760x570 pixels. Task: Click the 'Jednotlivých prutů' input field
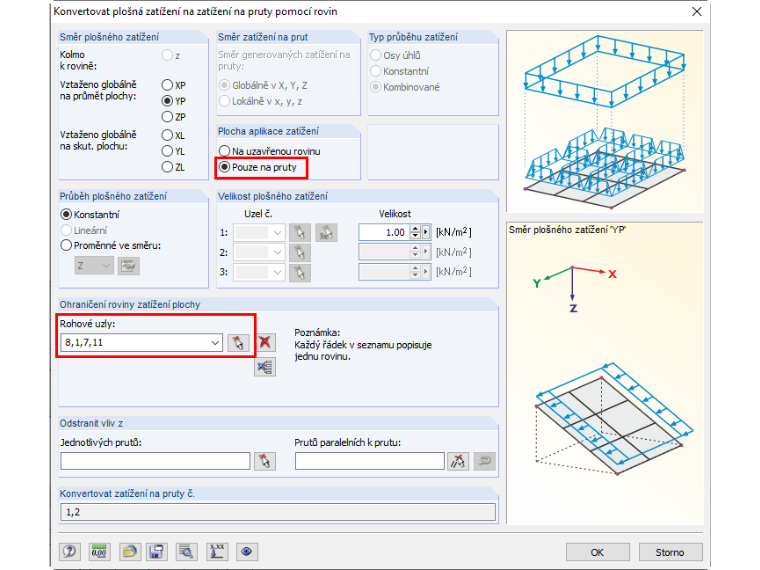coord(155,461)
